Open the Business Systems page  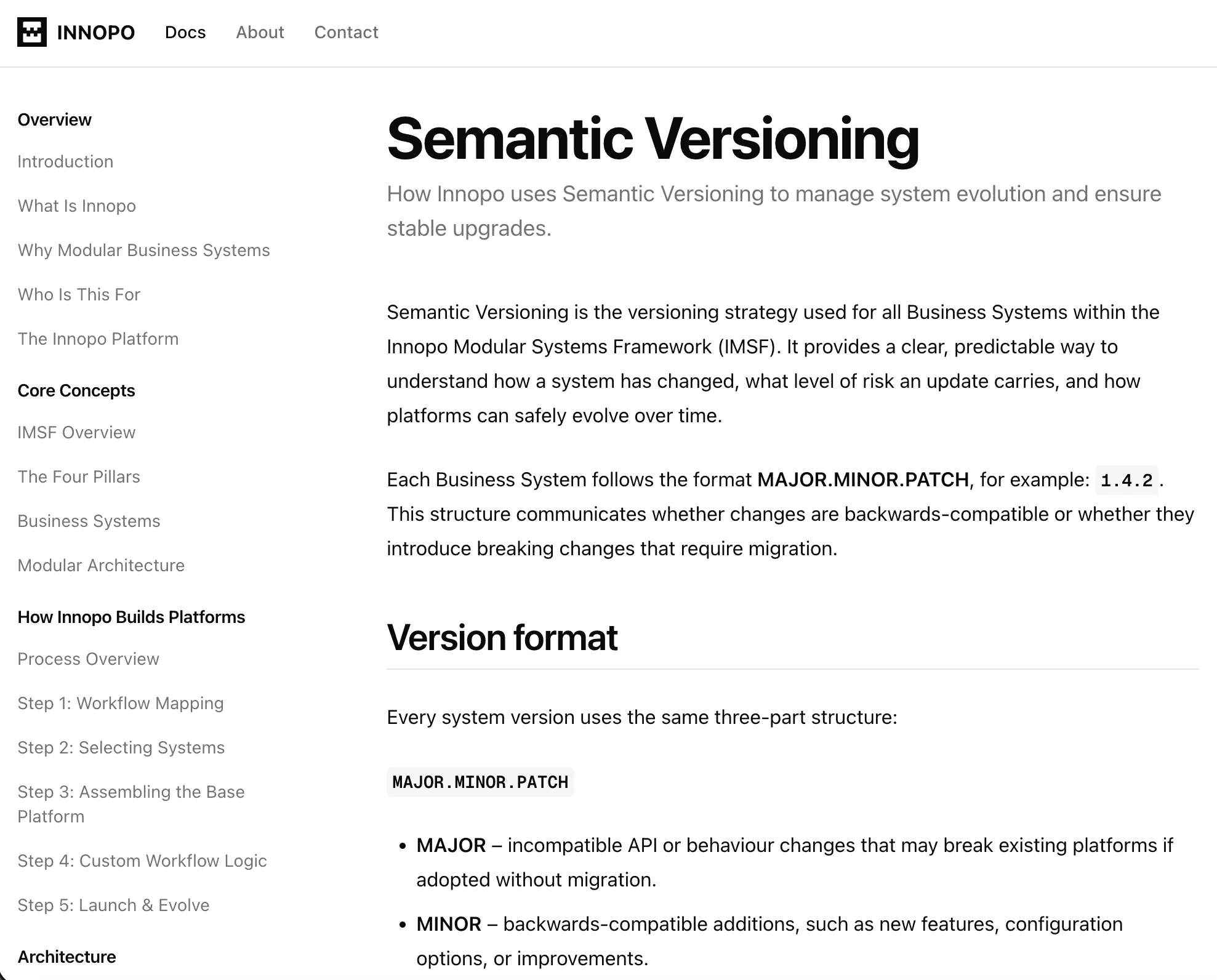(89, 521)
